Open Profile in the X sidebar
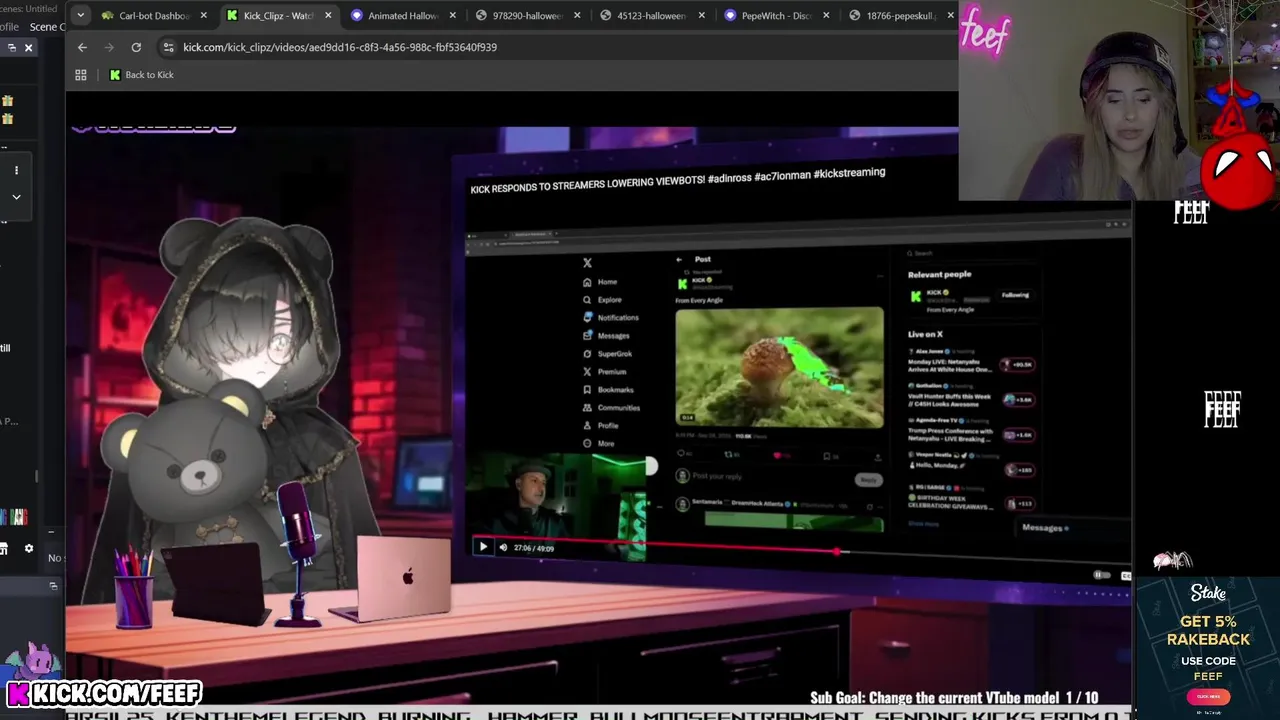The image size is (1280, 720). point(601,425)
